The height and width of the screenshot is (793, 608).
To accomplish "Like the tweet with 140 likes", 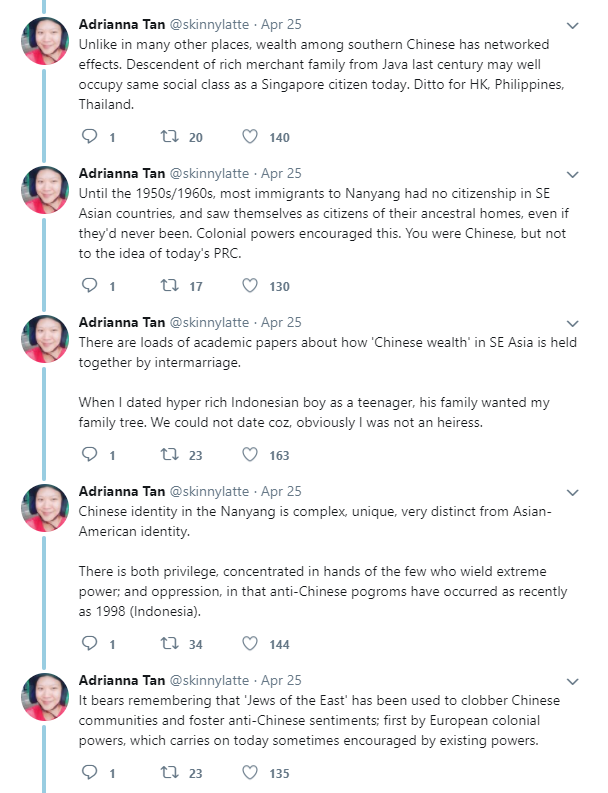I will (x=250, y=137).
